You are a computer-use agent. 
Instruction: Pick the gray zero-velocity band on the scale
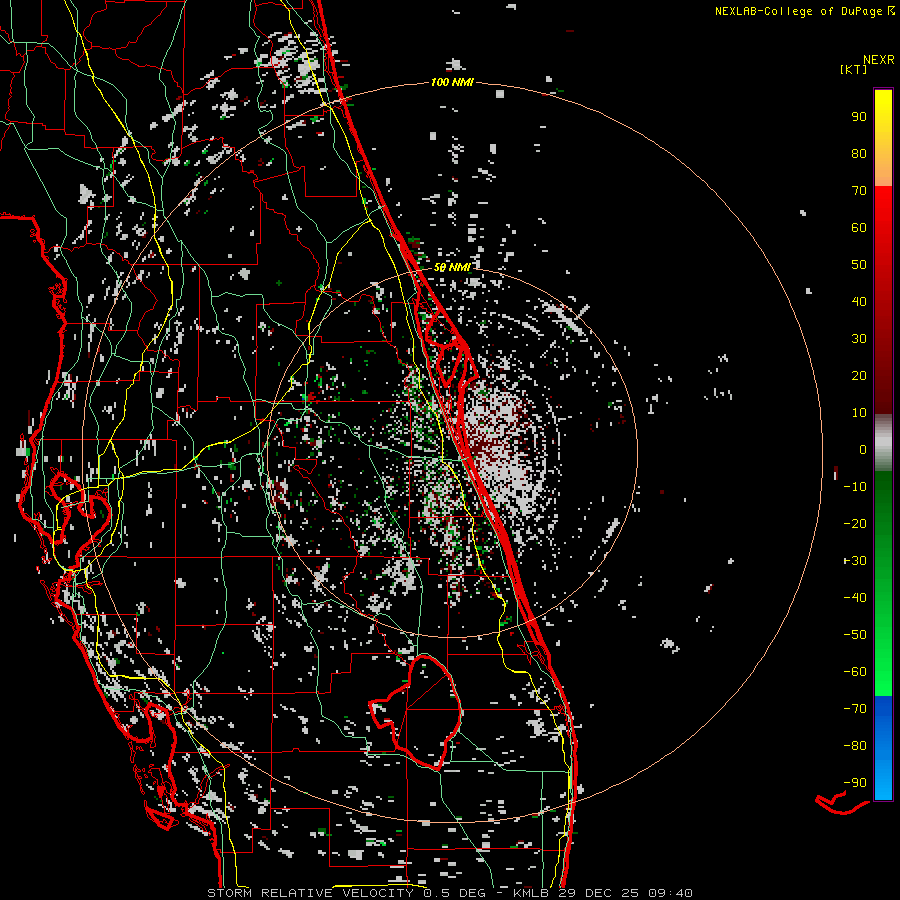[883, 442]
